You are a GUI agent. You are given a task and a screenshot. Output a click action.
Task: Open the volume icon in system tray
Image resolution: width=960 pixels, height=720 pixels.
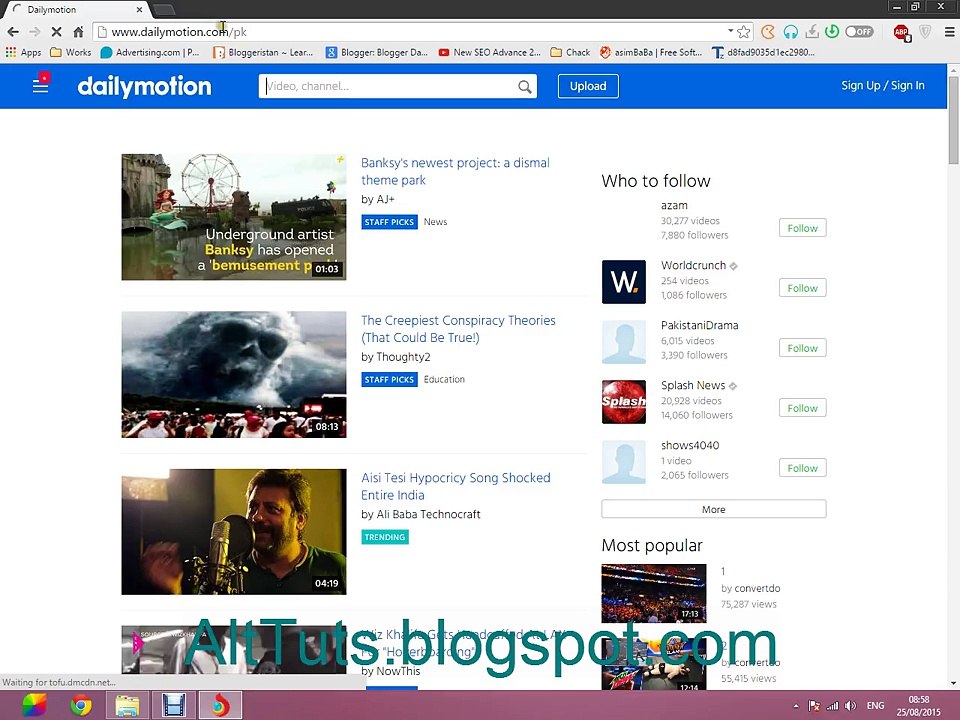click(x=850, y=706)
